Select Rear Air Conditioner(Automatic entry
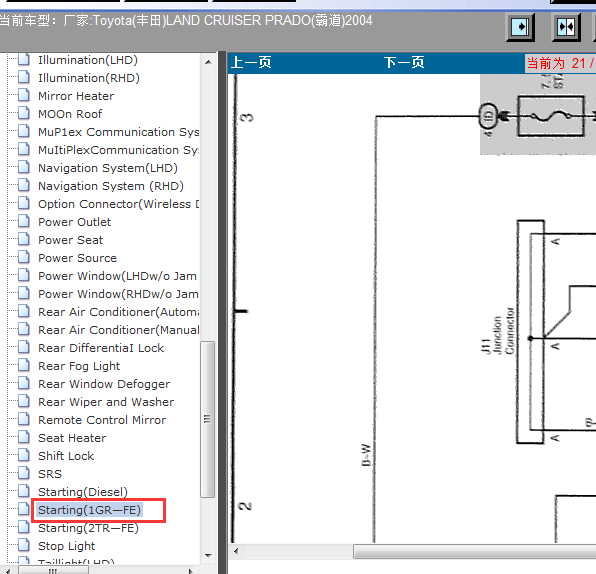 point(119,312)
